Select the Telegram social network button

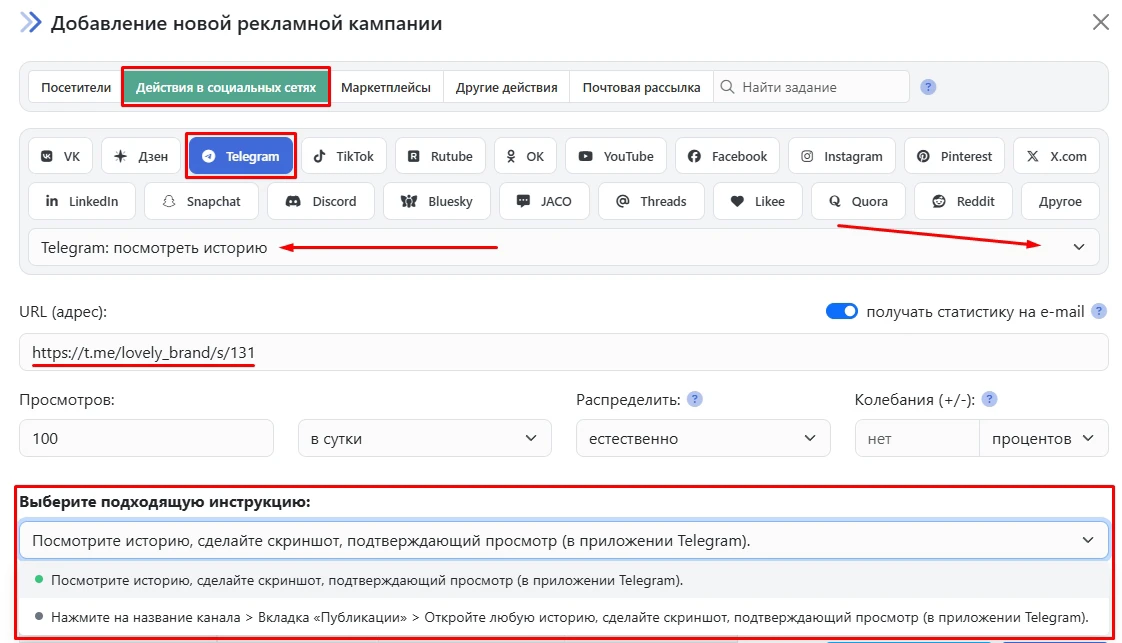(241, 156)
